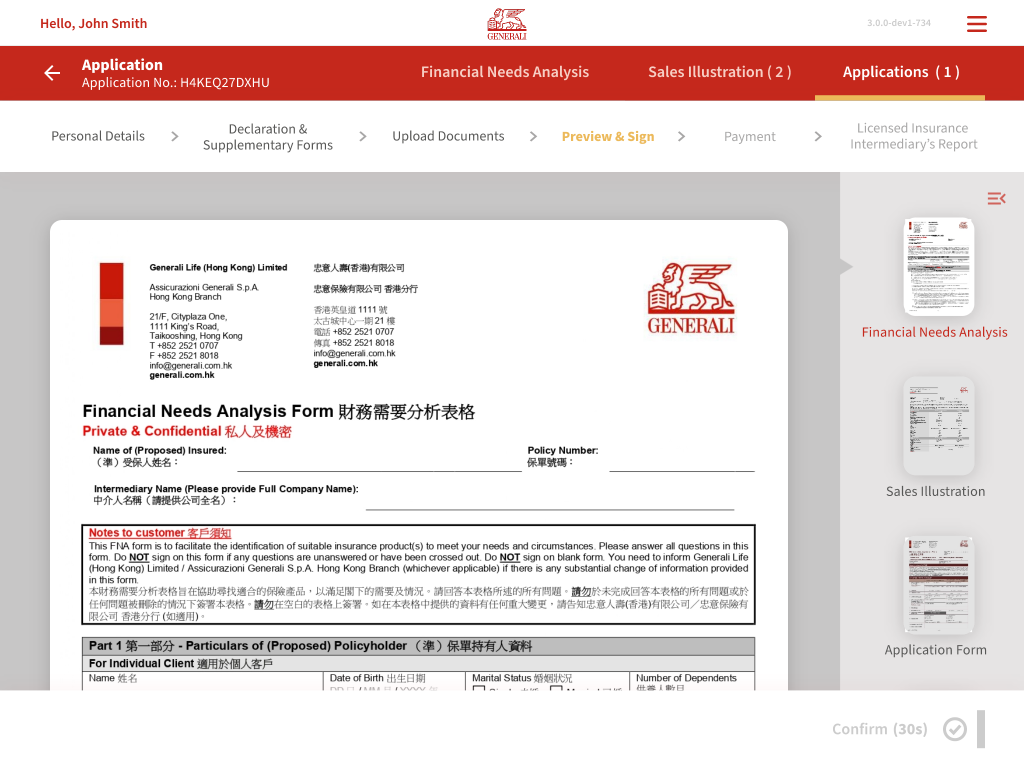Click the Confirm checkmark circle icon

coord(955,729)
